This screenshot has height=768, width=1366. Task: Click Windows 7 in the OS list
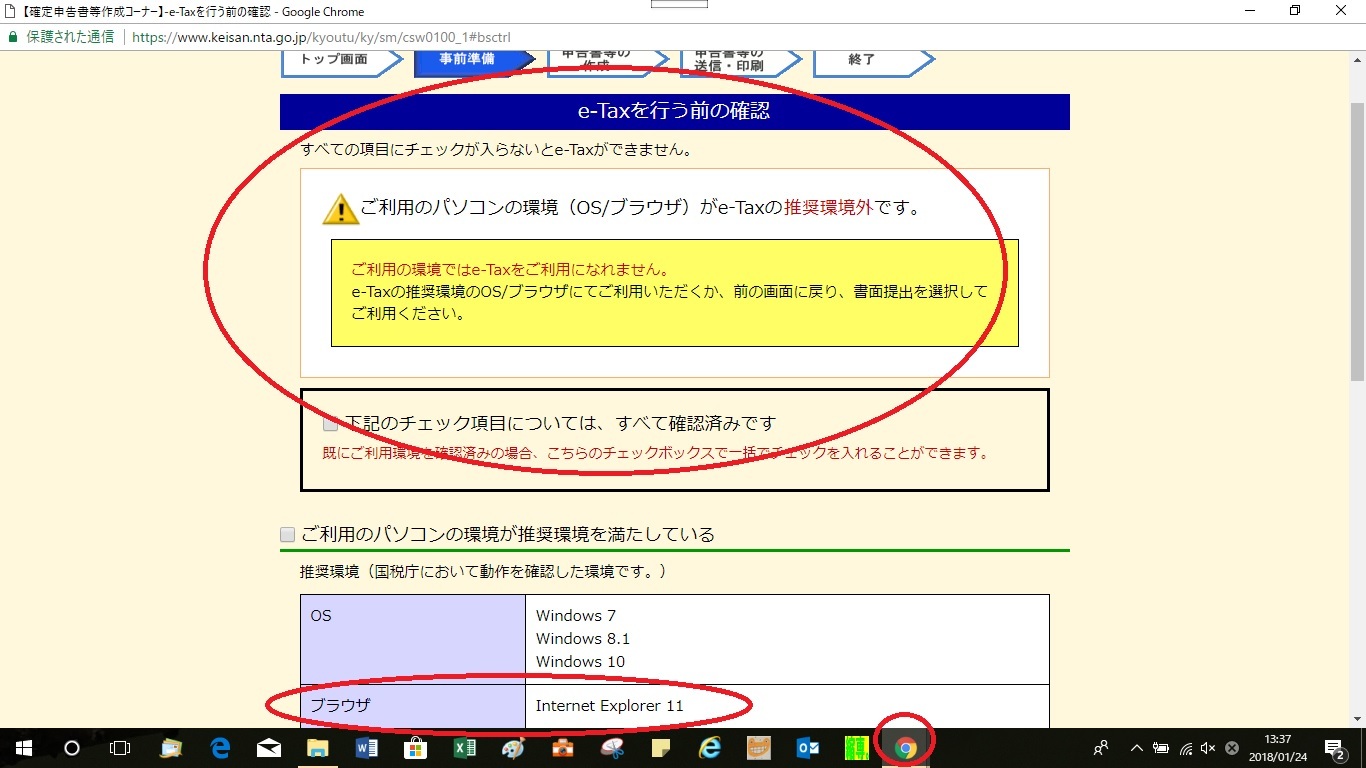pos(574,616)
